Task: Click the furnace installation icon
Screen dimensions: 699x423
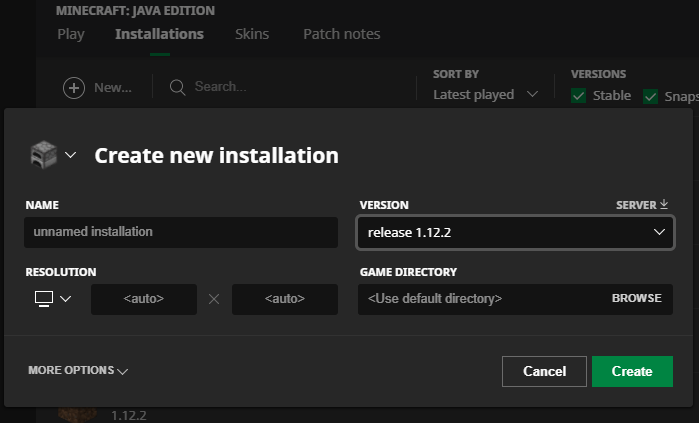Action: [x=43, y=155]
